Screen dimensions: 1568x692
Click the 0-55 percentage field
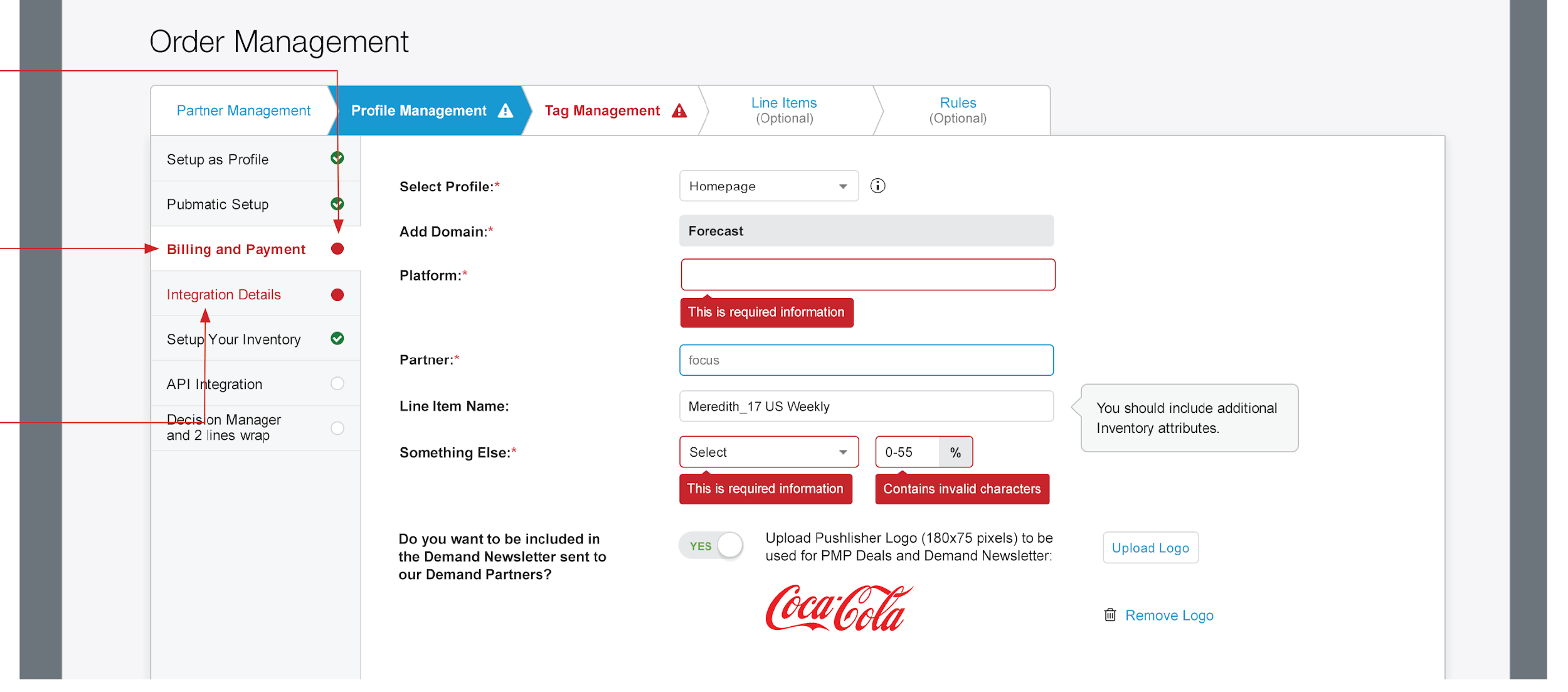tap(906, 452)
